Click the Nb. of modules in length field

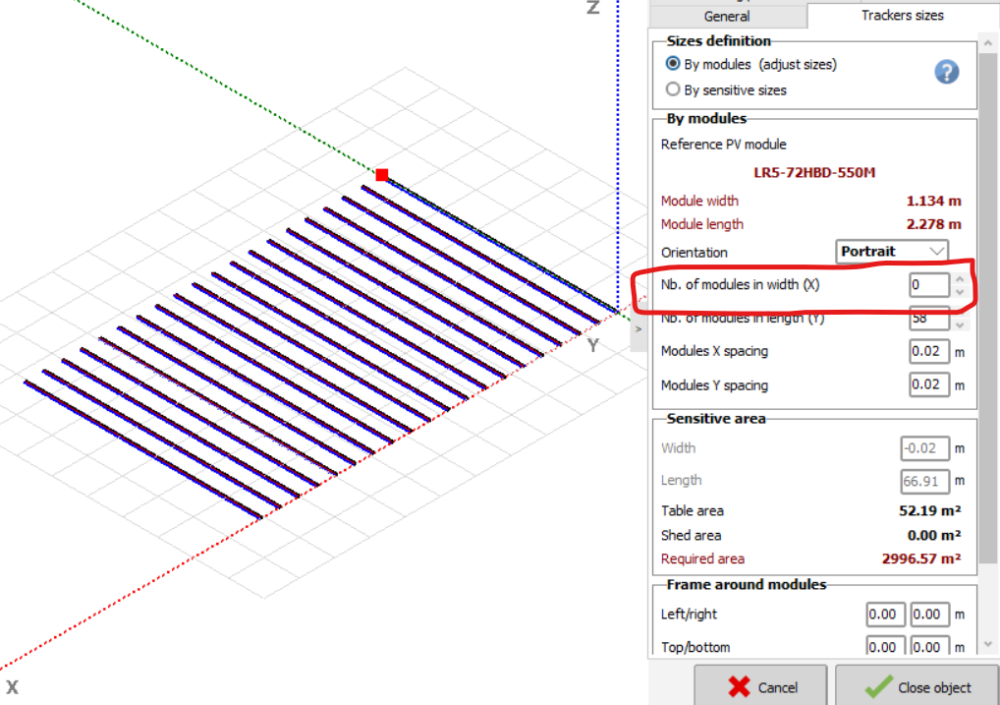point(928,321)
